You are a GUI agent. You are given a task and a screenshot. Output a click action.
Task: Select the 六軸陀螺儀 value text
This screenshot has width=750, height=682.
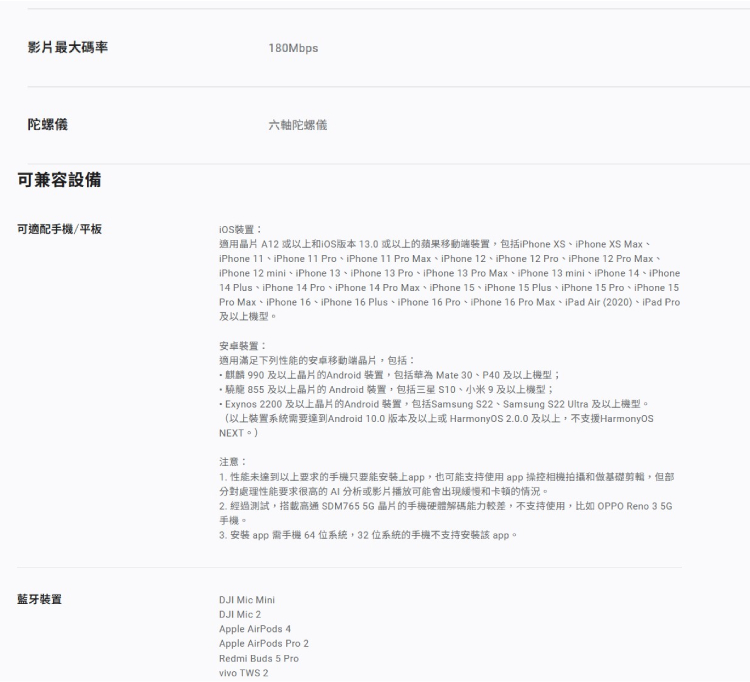pyautogui.click(x=297, y=125)
